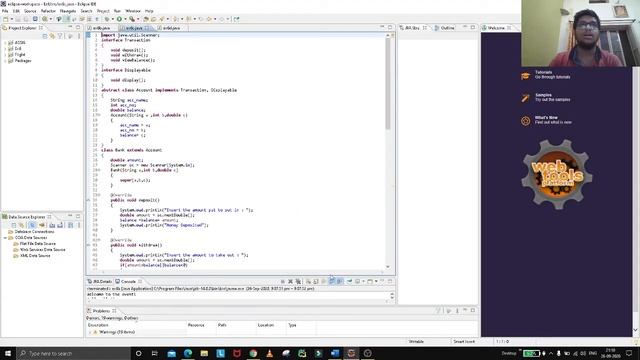Expand the Flight project node
The height and width of the screenshot is (360, 640).
tap(5, 54)
